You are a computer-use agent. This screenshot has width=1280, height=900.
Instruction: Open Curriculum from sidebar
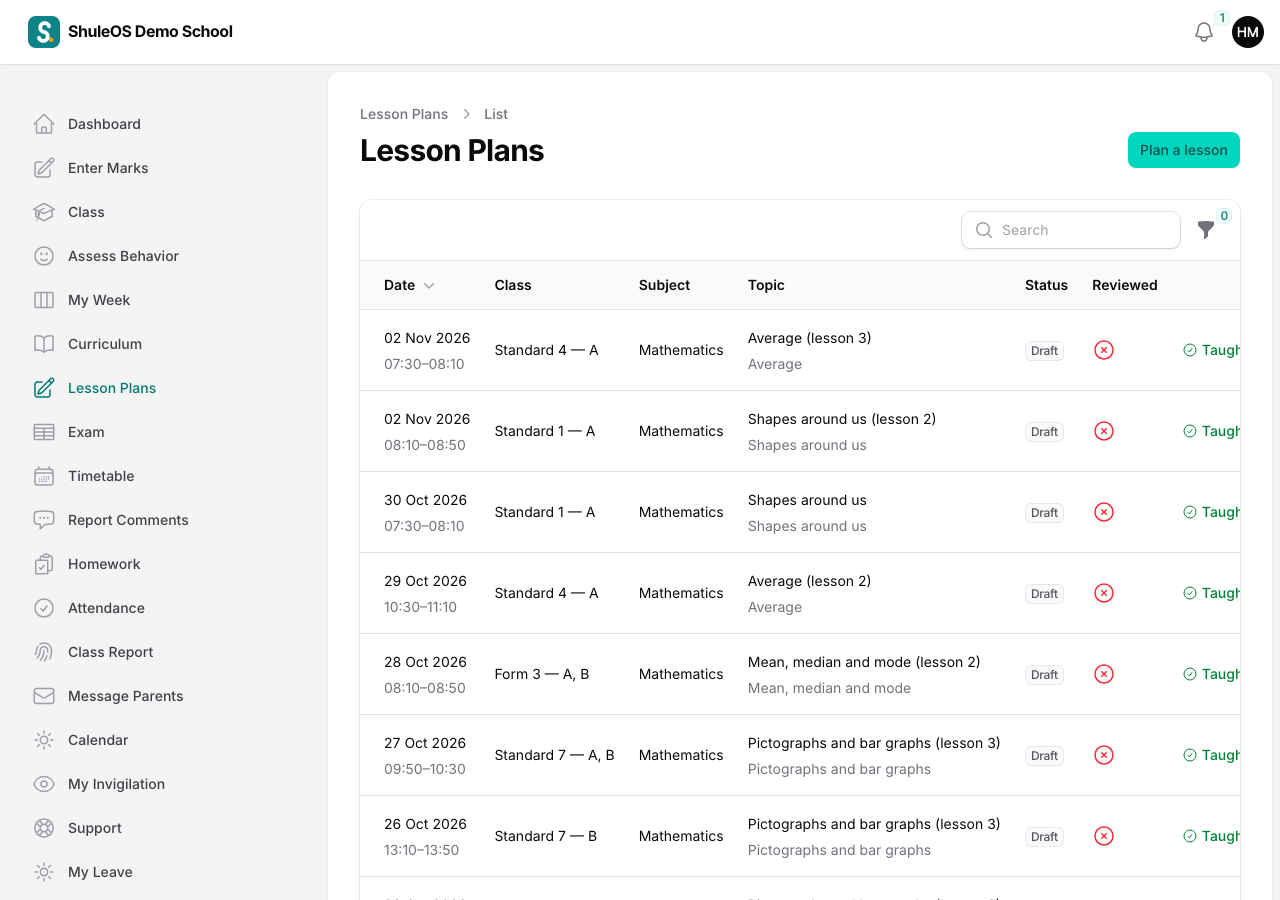105,344
